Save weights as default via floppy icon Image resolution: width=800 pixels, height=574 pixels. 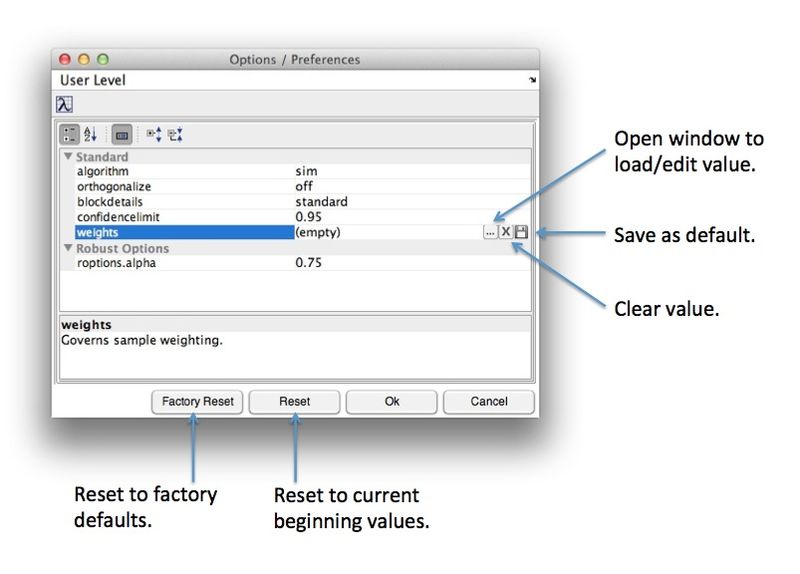click(x=521, y=232)
